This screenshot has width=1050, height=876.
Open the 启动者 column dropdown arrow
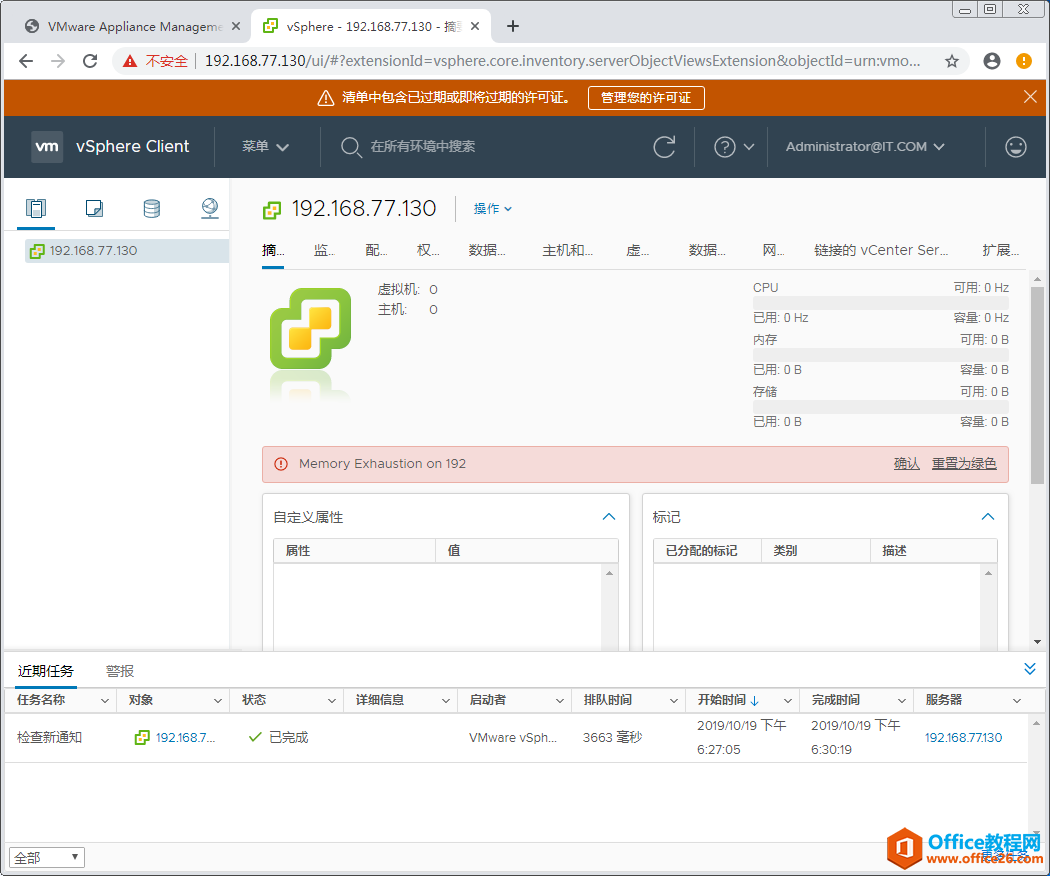pos(560,701)
